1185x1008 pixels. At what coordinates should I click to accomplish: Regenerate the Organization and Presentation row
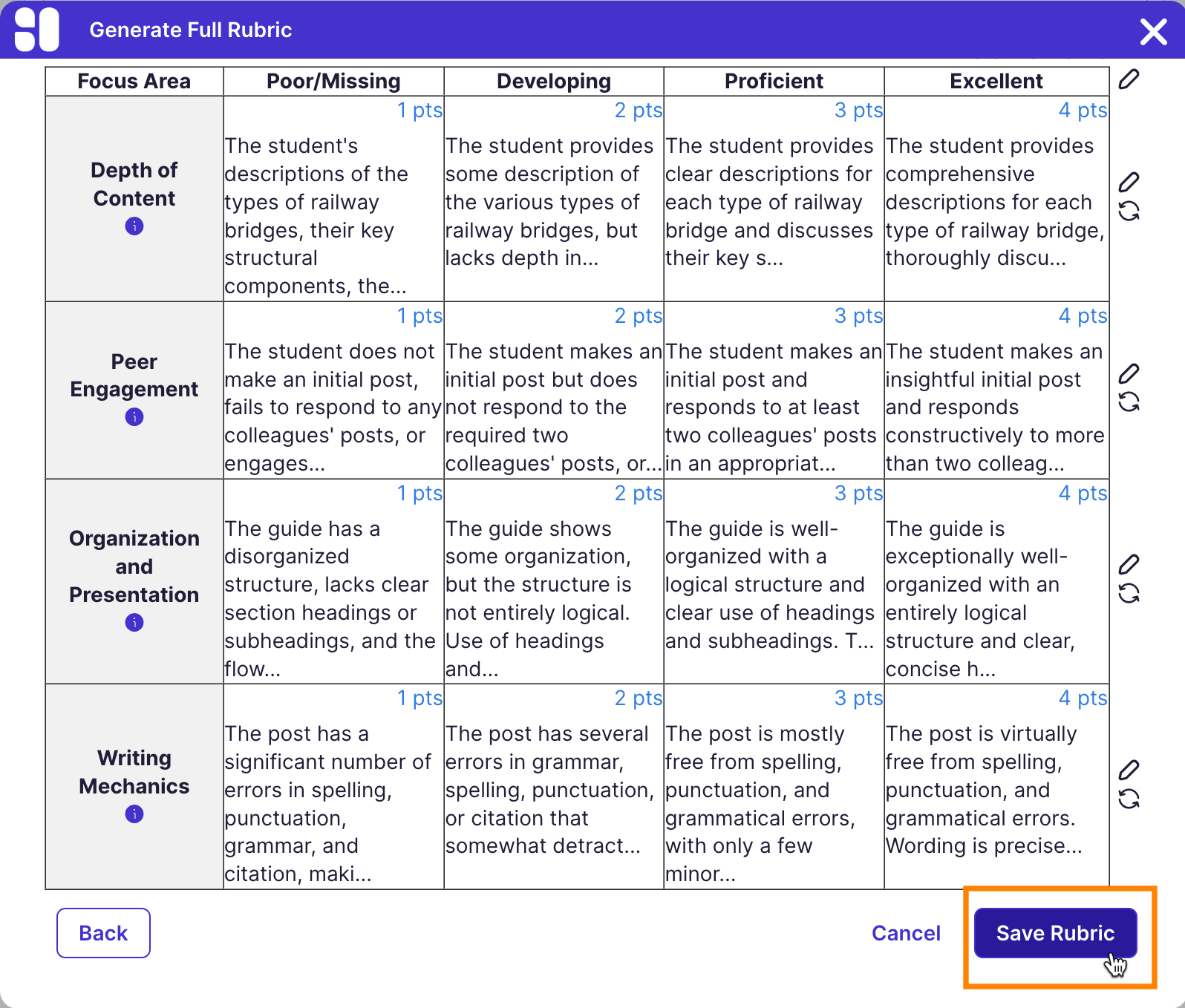pos(1129,593)
